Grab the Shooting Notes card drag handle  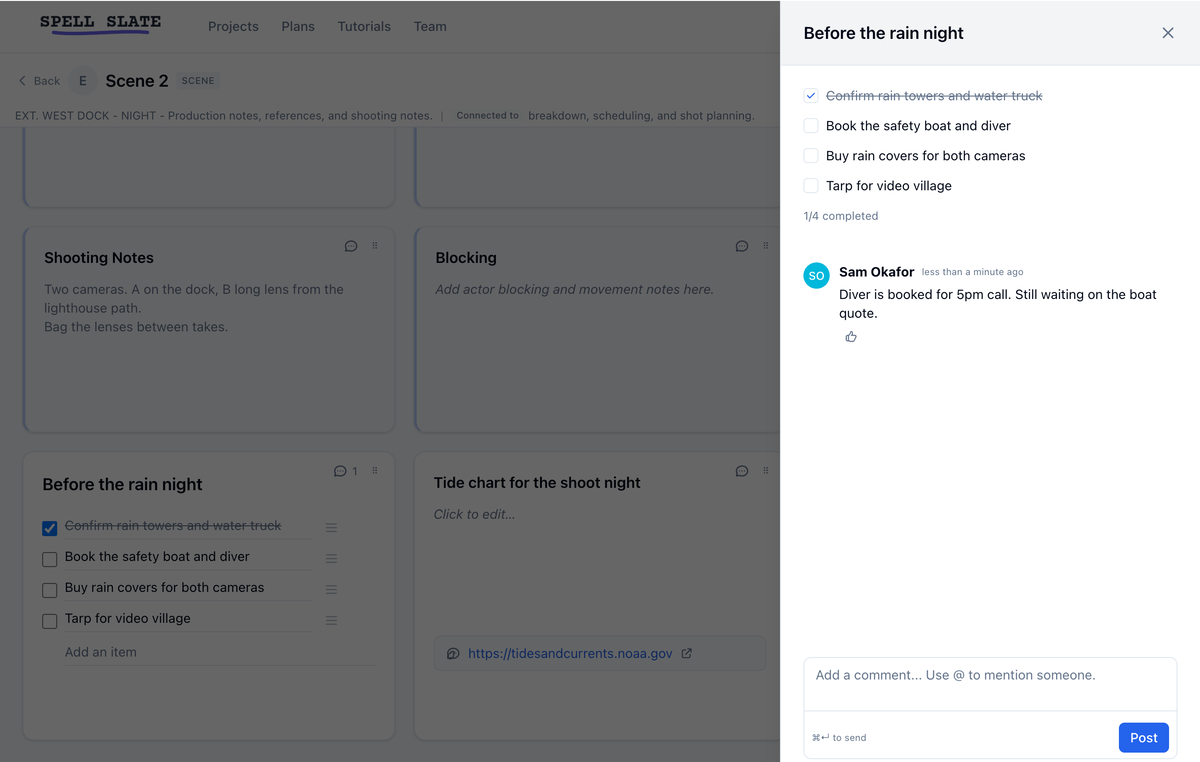tap(375, 246)
